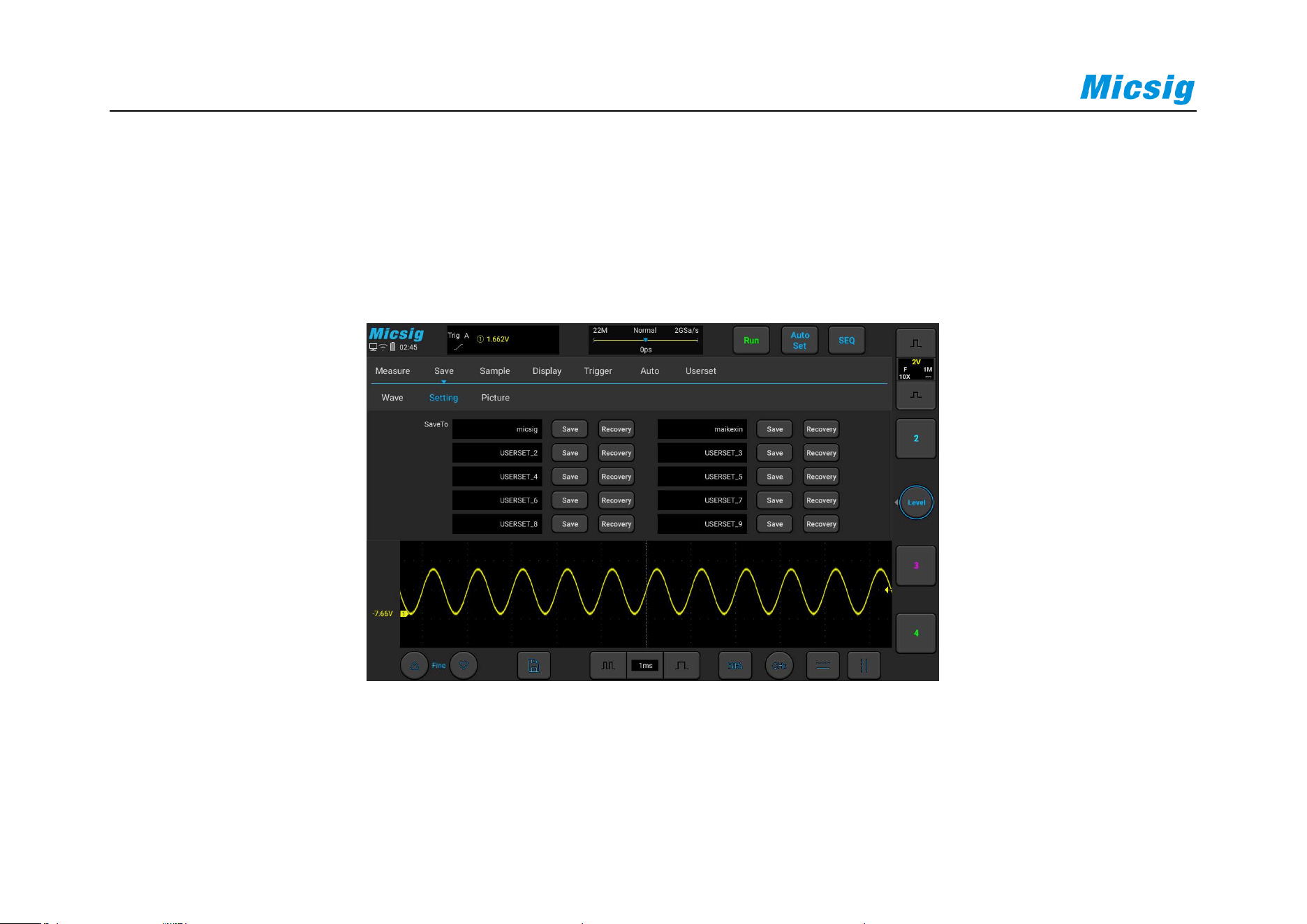Viewport: 1307px width, 924px height.
Task: Click Recovery next to maikexin
Action: (821, 429)
